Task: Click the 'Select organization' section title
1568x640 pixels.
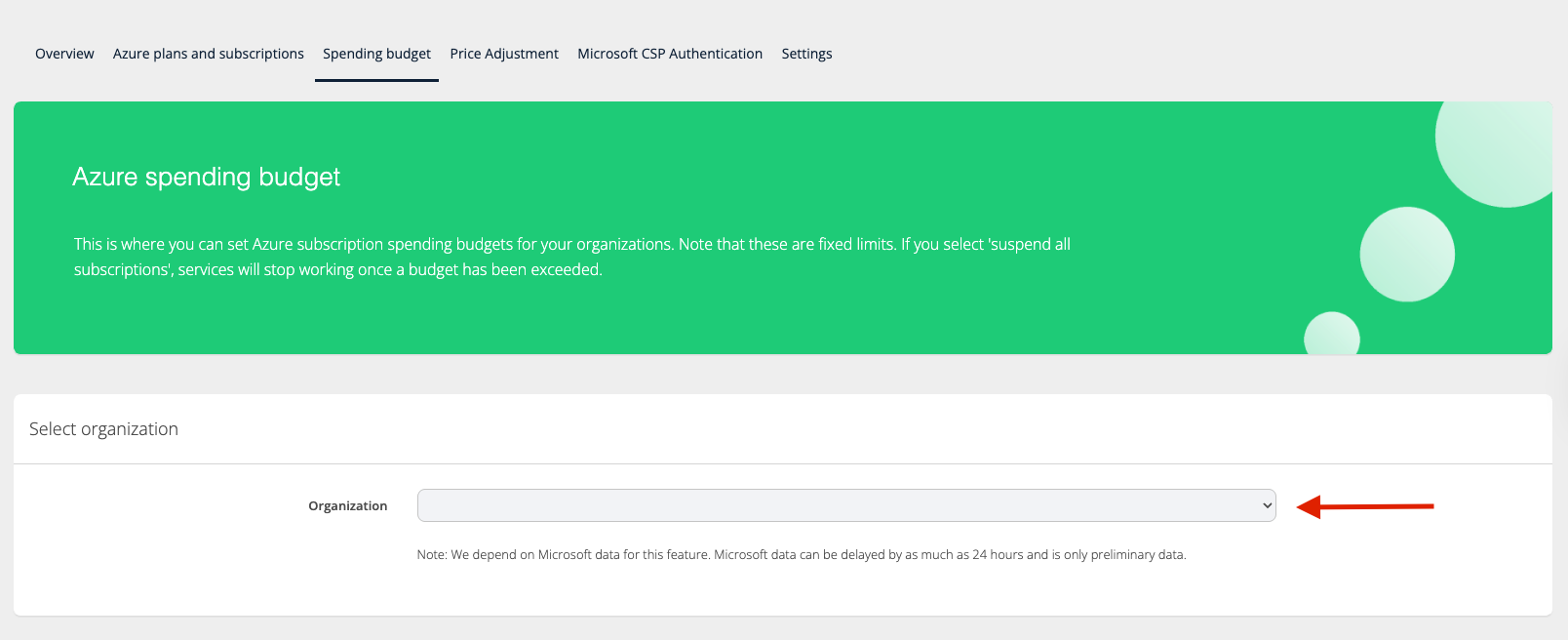Action: point(103,429)
